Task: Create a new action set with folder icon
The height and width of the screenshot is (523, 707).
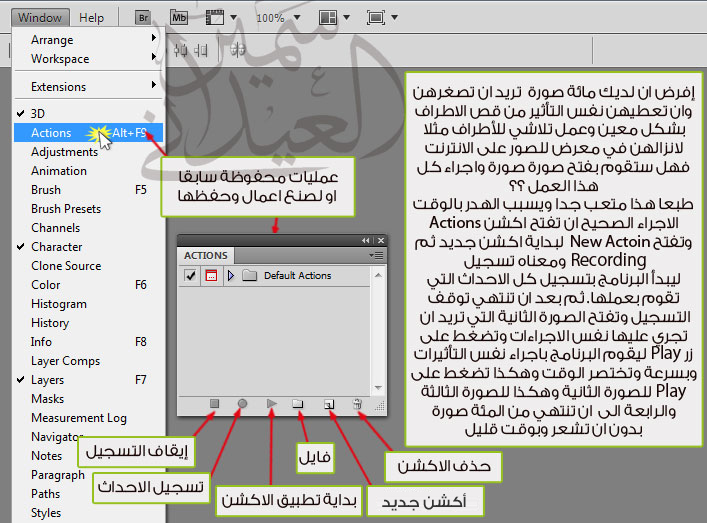Action: coord(297,403)
